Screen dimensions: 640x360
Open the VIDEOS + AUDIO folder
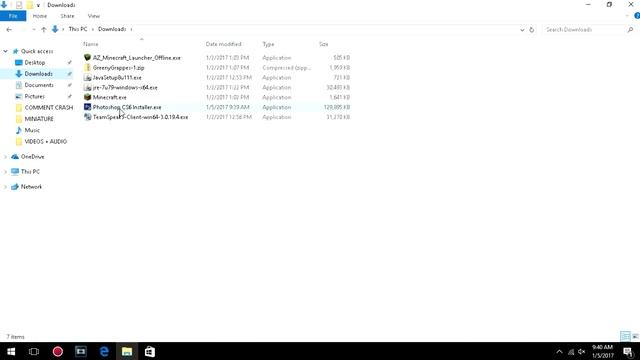(45, 142)
